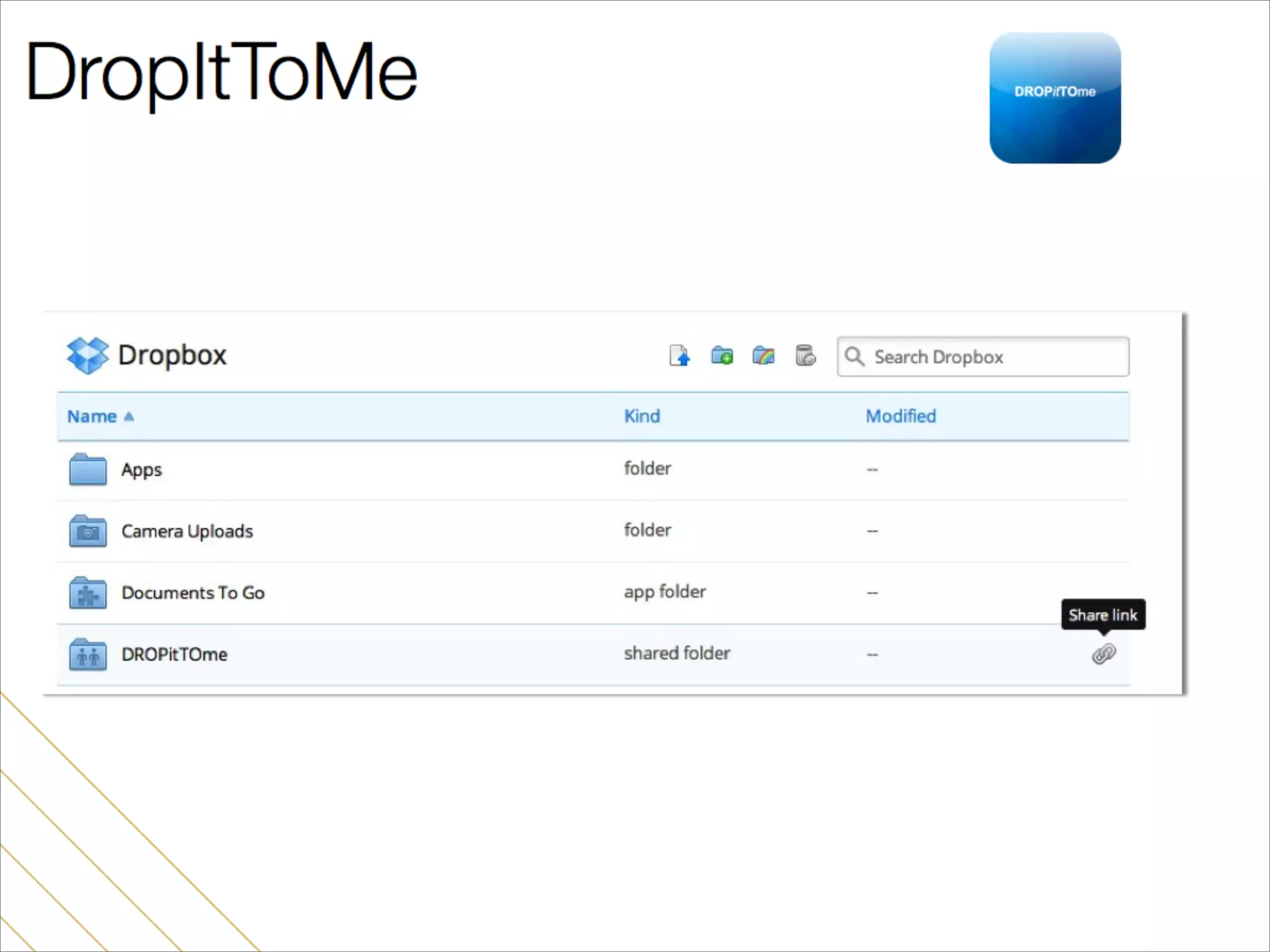Screen dimensions: 1270x952
Task: Click the DROPitTOme shared folder icon
Action: 87,654
